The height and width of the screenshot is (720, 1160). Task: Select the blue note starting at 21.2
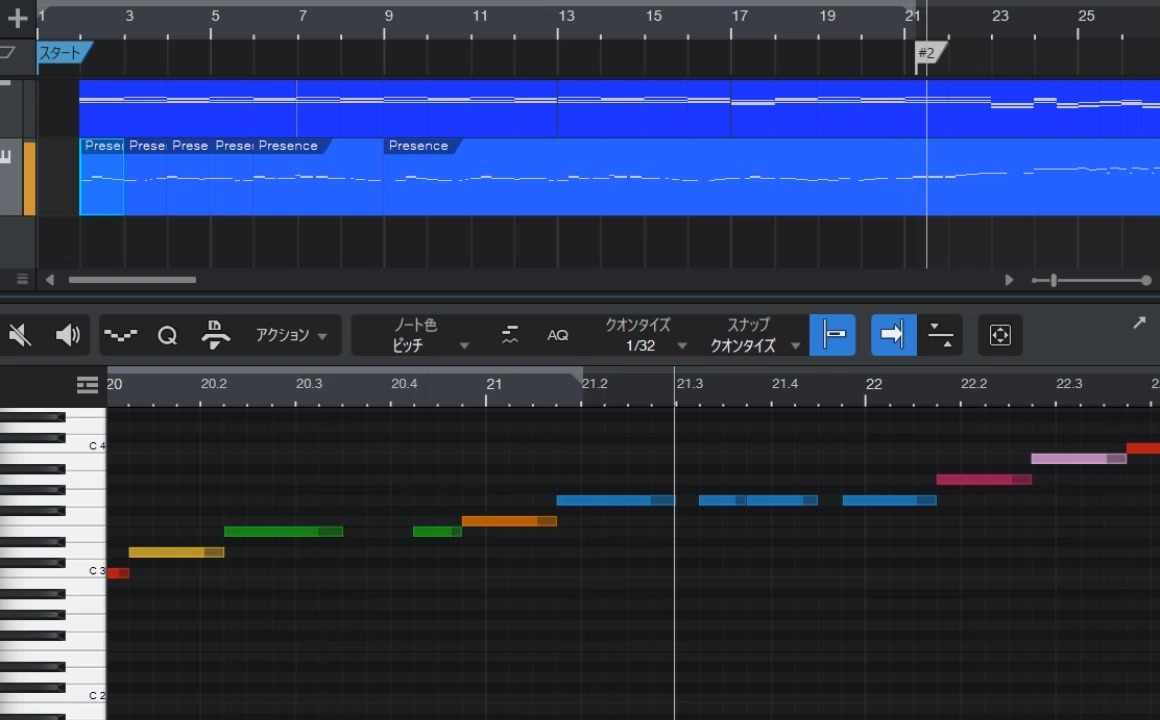(616, 500)
